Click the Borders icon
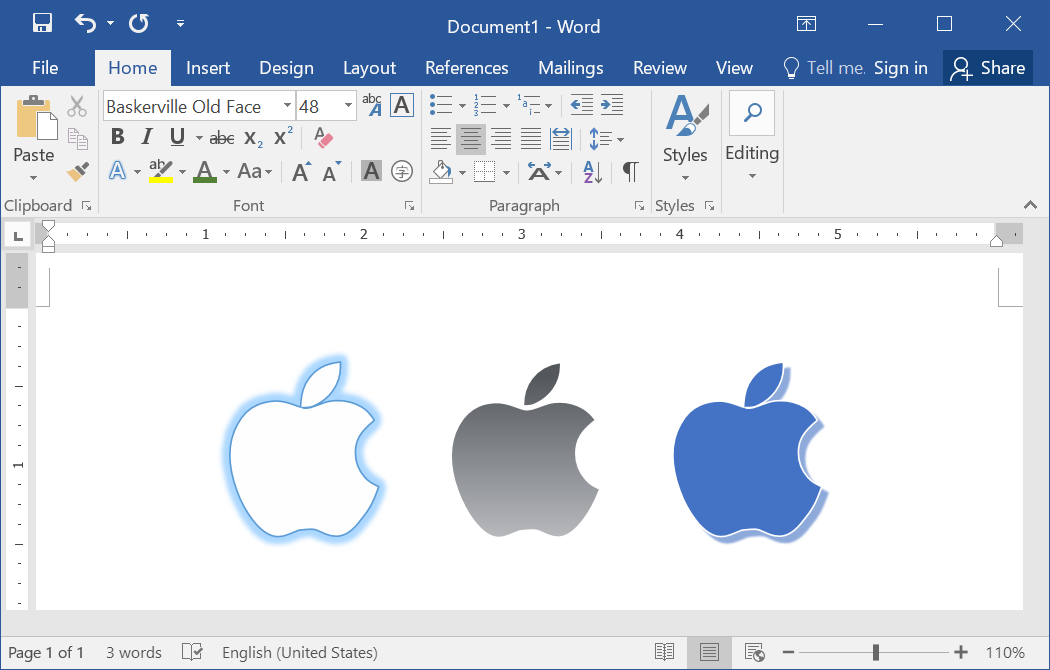Viewport: 1050px width, 670px height. (x=484, y=171)
